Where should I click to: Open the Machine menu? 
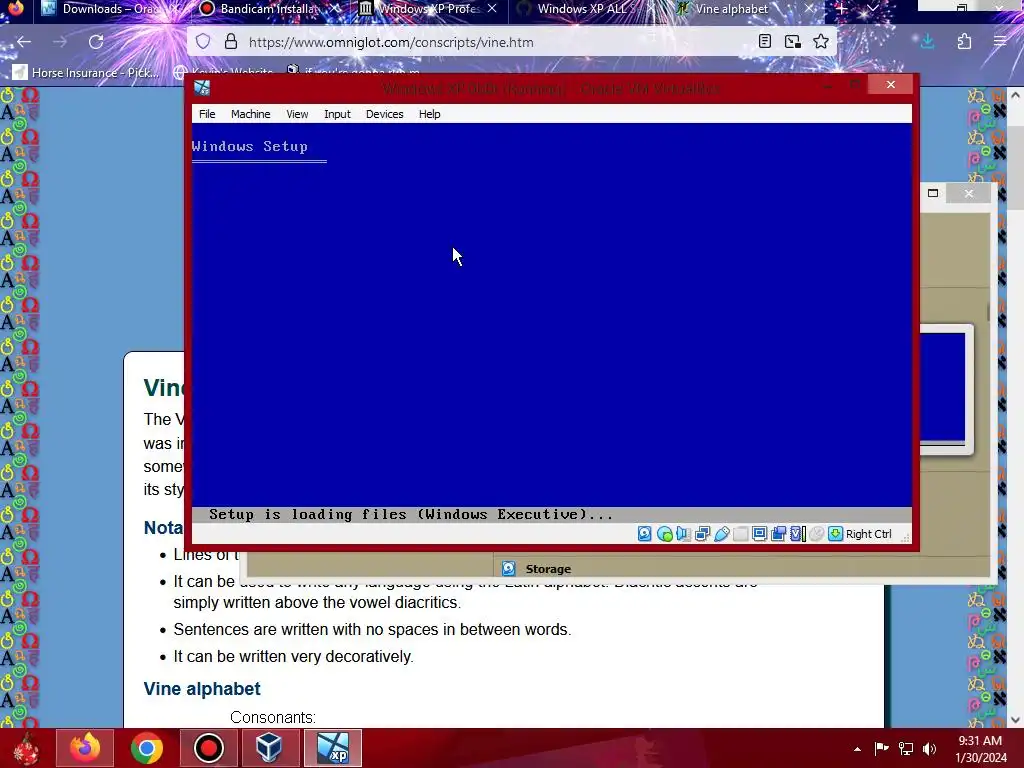point(250,114)
